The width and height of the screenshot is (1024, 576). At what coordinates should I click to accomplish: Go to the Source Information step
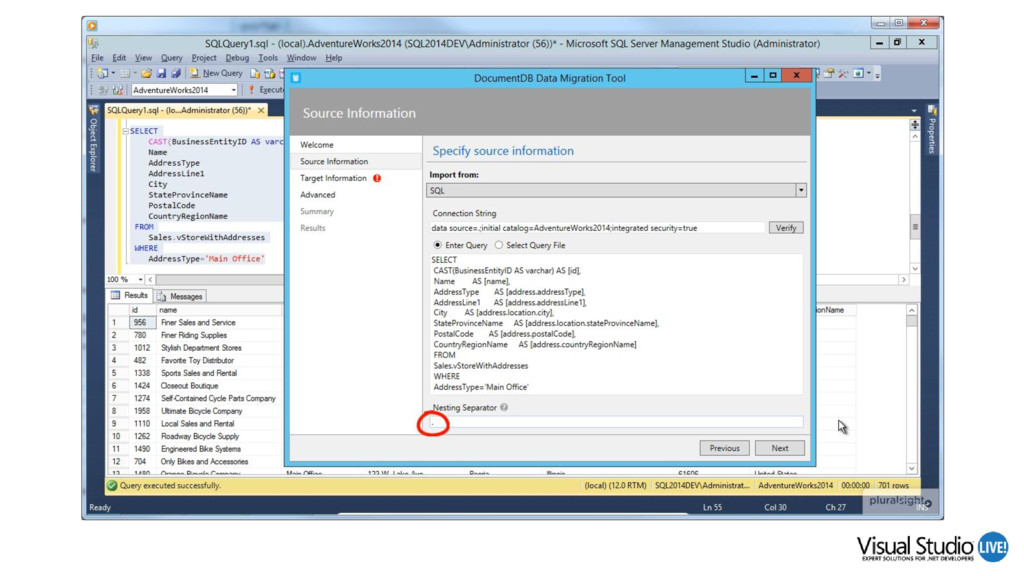[x=334, y=161]
